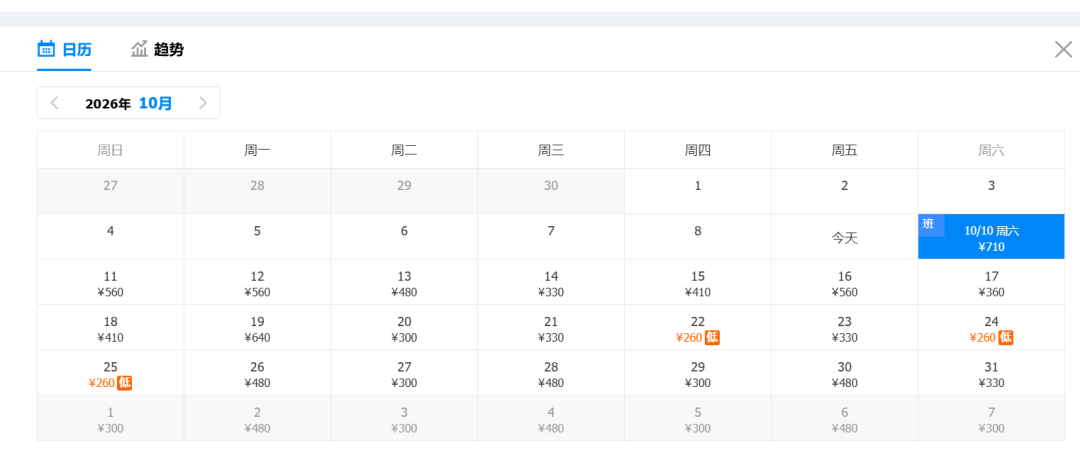The width and height of the screenshot is (1080, 465).
Task: Select October 31 priced ¥330
Action: coord(991,373)
